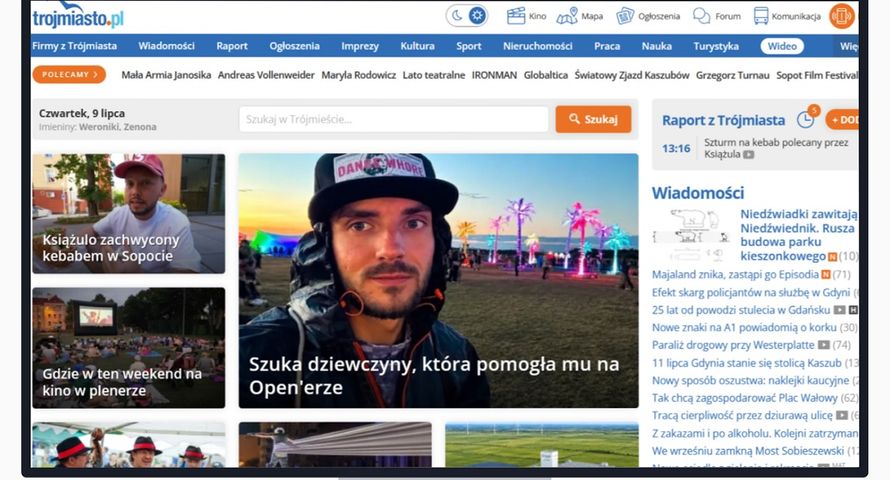Image resolution: width=890 pixels, height=480 pixels.
Task: Open the trojmiasto.pl logo homepage
Action: [x=78, y=16]
